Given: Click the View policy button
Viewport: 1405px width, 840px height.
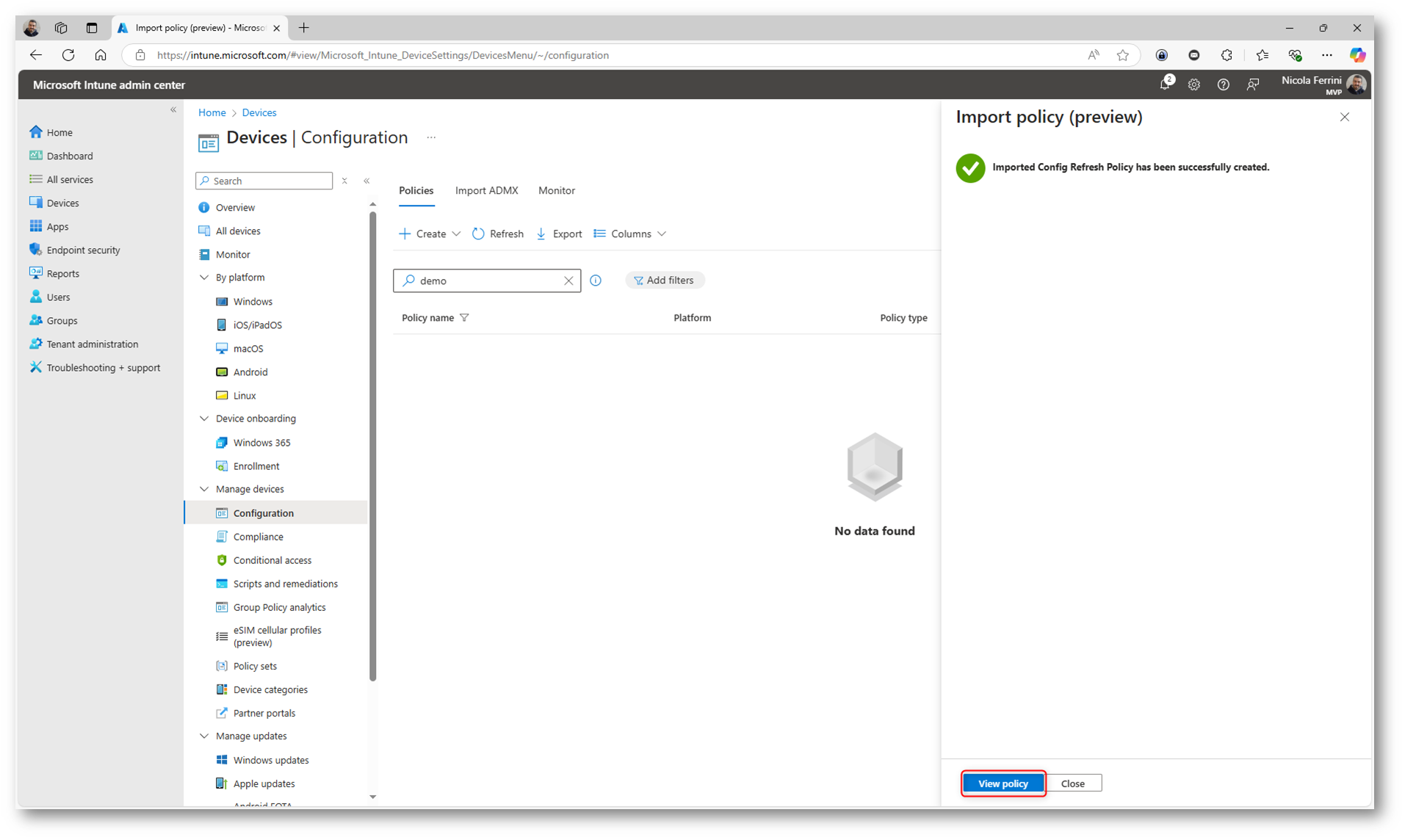Looking at the screenshot, I should point(1003,783).
